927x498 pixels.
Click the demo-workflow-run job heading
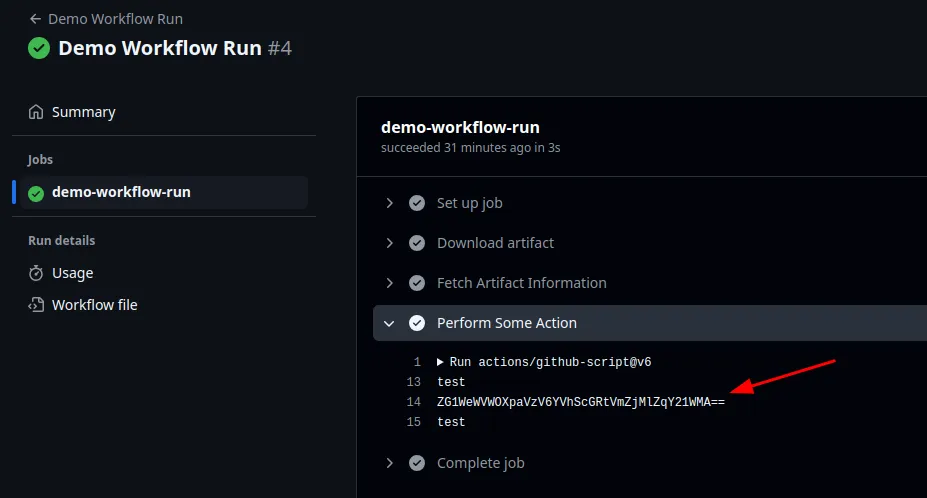click(x=460, y=127)
